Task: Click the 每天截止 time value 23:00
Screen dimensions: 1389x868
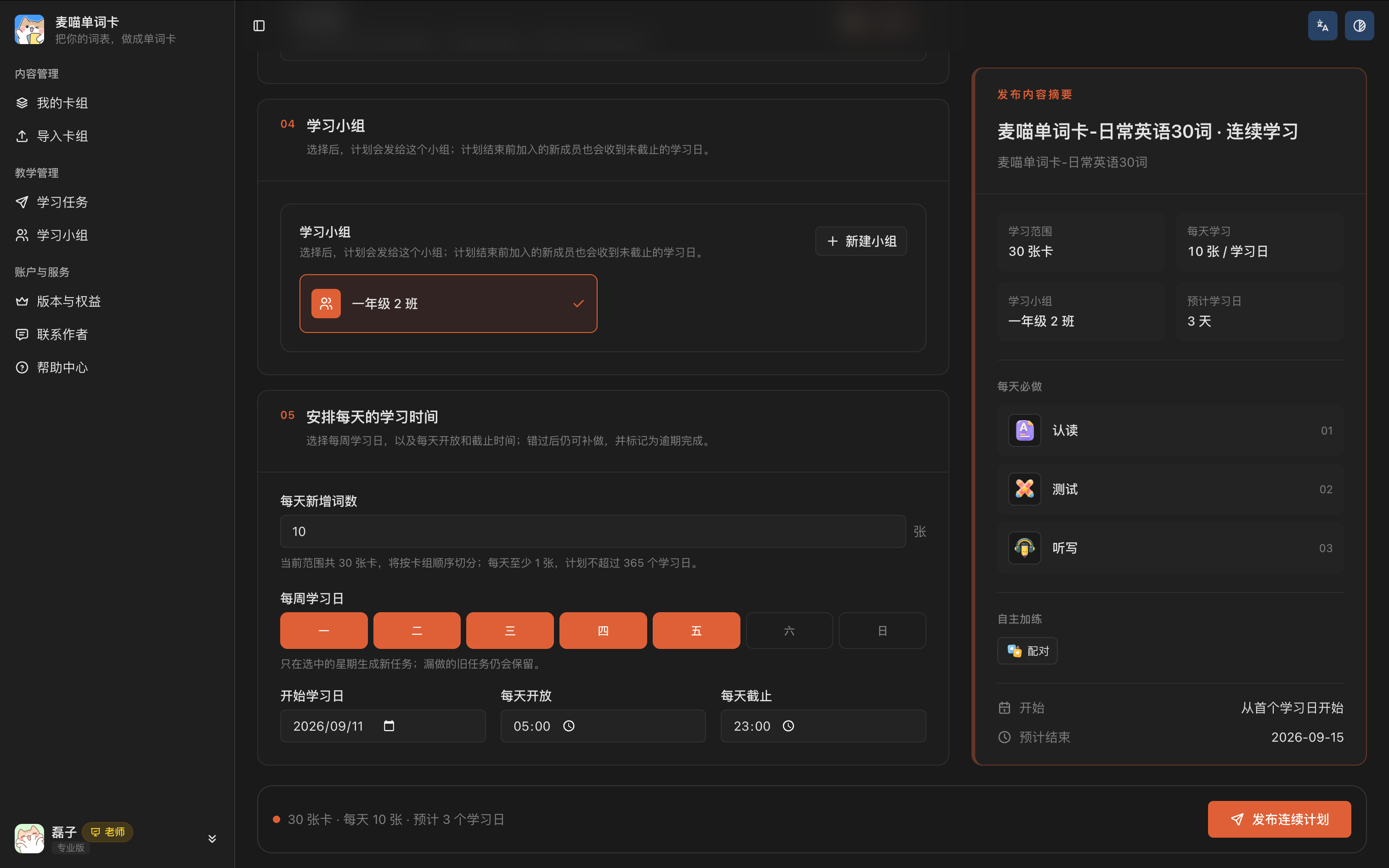Action: [752, 726]
